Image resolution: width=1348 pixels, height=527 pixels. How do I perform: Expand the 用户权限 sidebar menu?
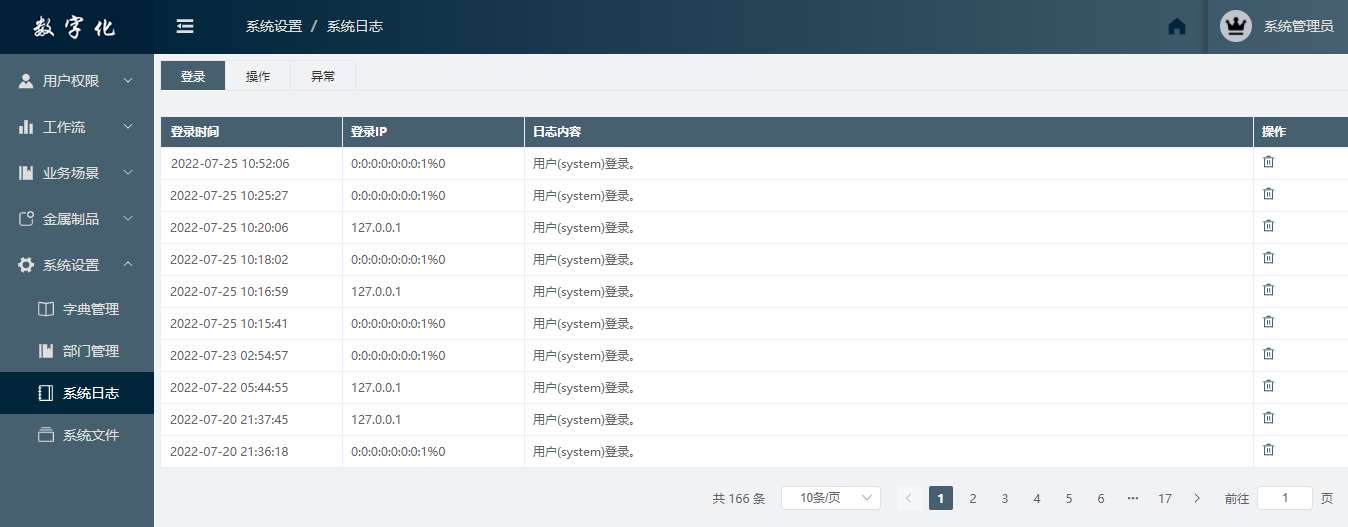pos(77,81)
